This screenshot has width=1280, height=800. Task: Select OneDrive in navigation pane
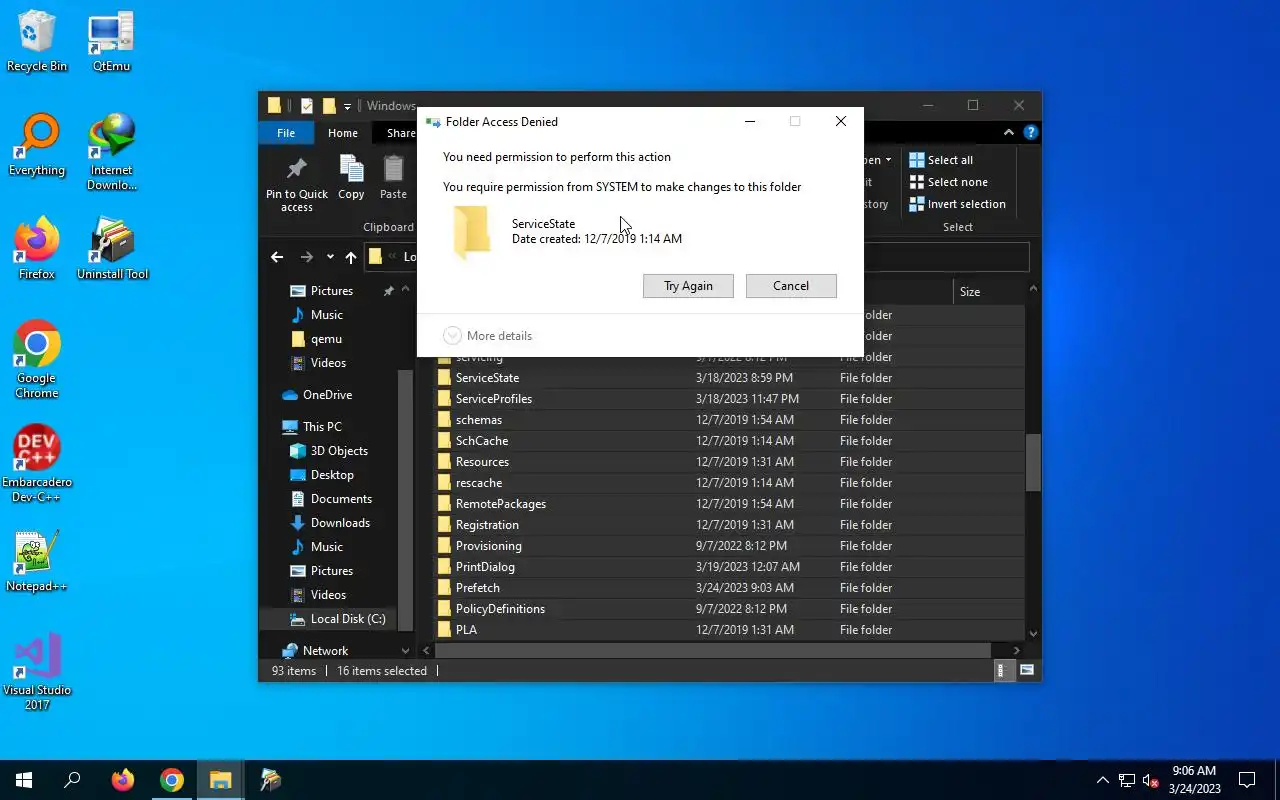tap(327, 395)
